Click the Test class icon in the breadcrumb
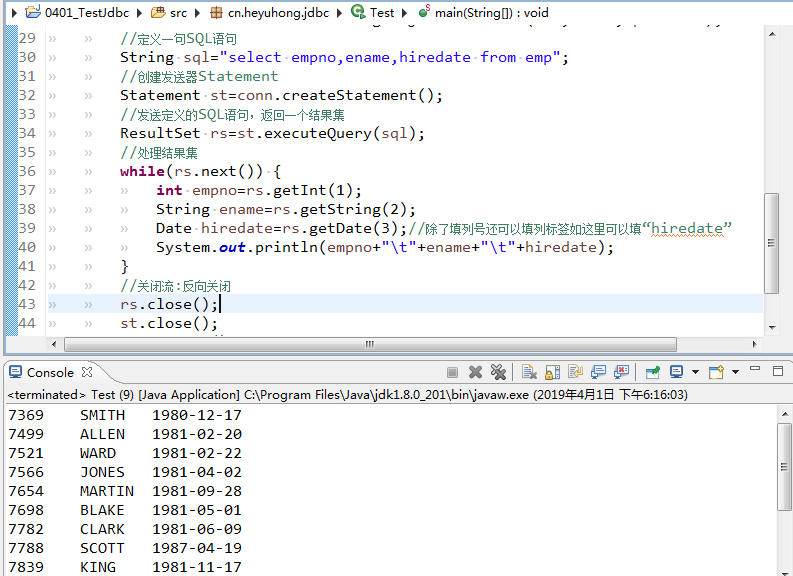793x576 pixels. [x=358, y=12]
